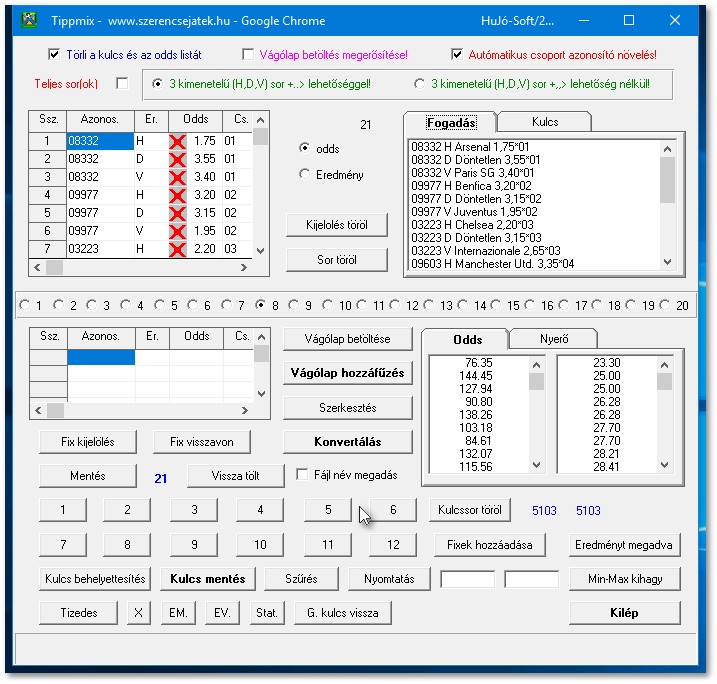Click the 'Fix kijelölés' button
Screen dimensions: 717x684
click(x=88, y=442)
